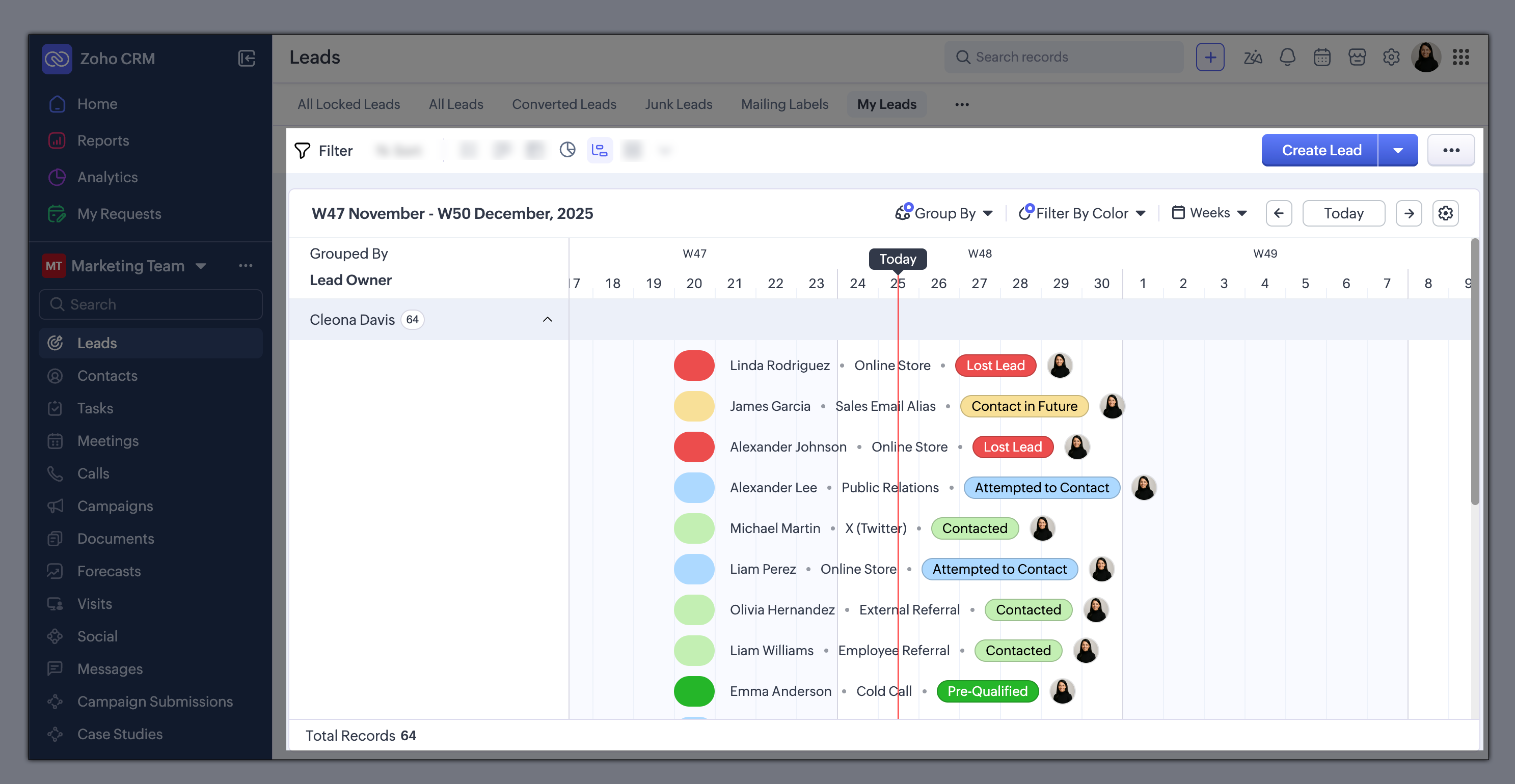This screenshot has width=1515, height=784.
Task: Open the calendar icon in header
Action: click(1321, 57)
